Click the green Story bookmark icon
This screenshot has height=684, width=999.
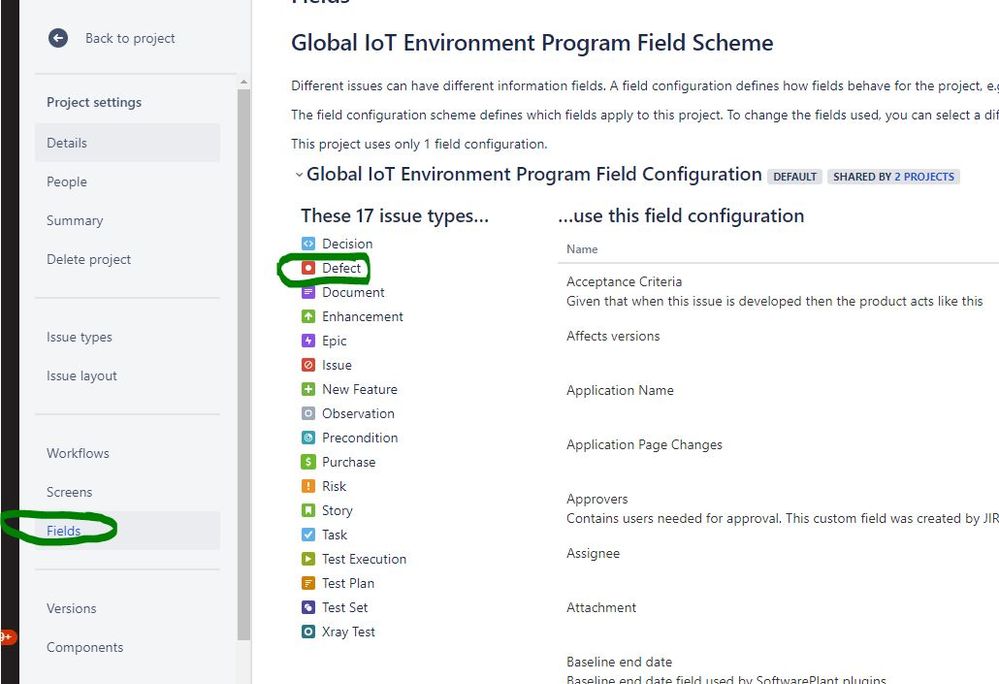pyautogui.click(x=308, y=510)
